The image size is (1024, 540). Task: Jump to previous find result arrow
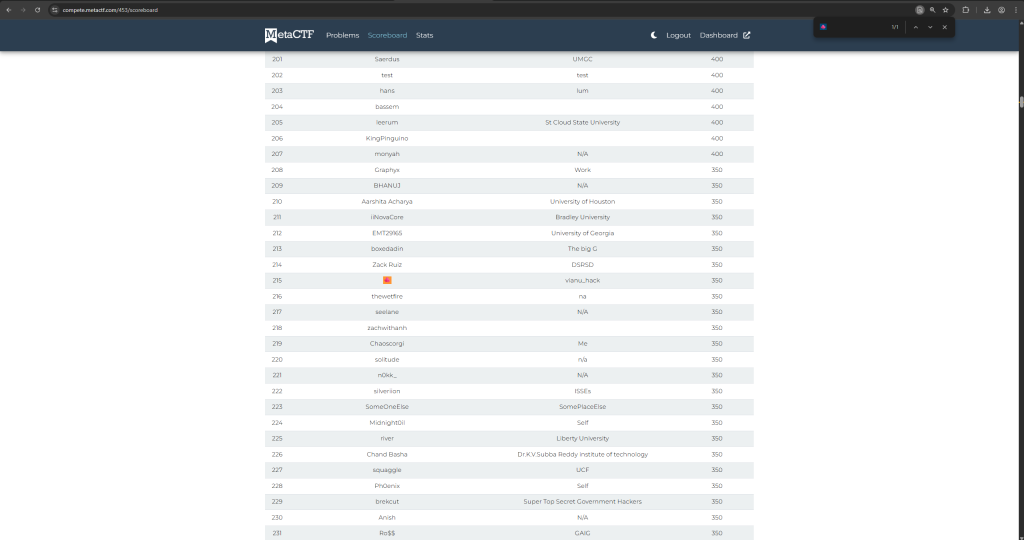(914, 27)
